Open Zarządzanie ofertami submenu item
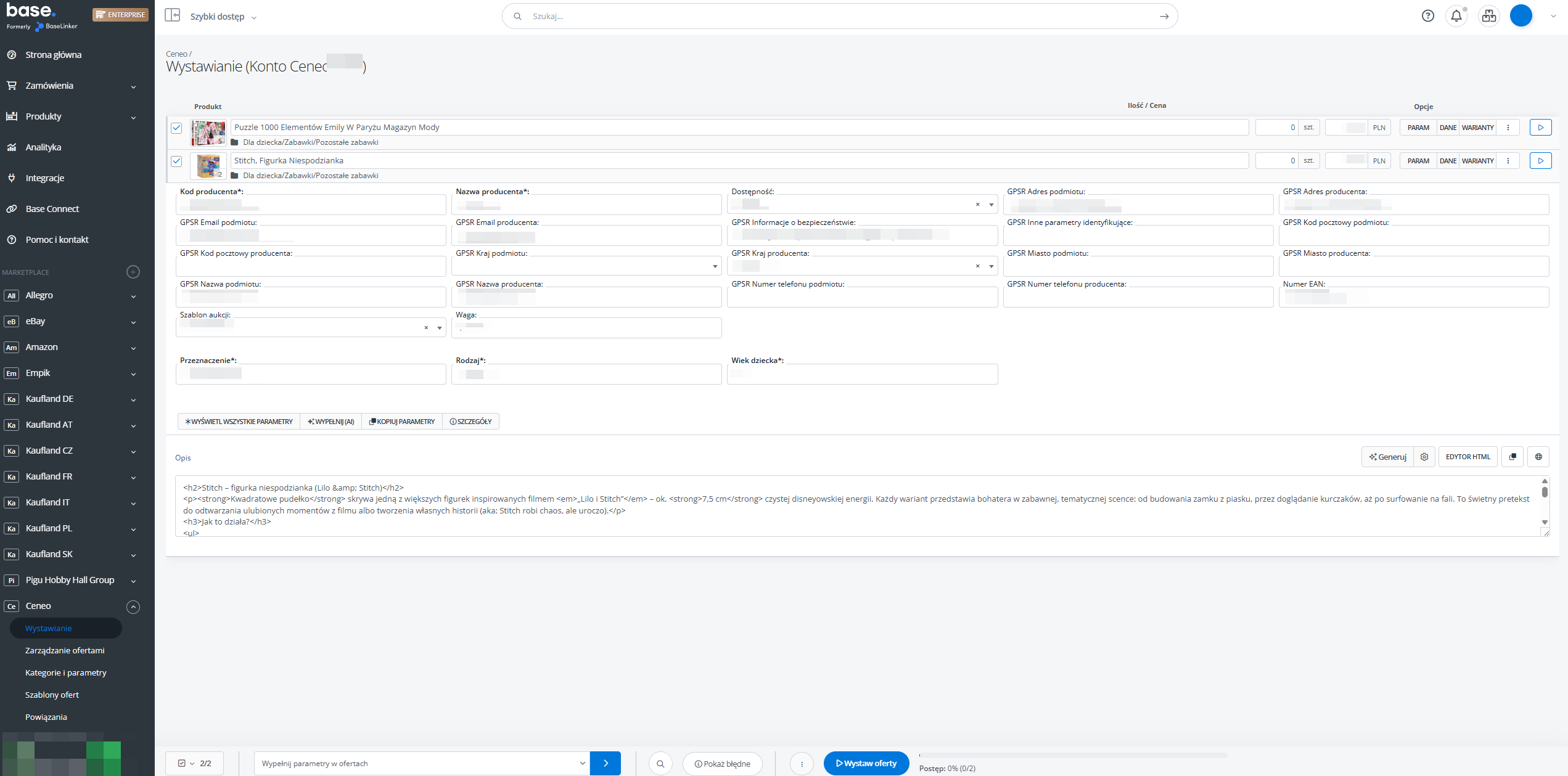This screenshot has width=1568, height=776. click(x=65, y=650)
